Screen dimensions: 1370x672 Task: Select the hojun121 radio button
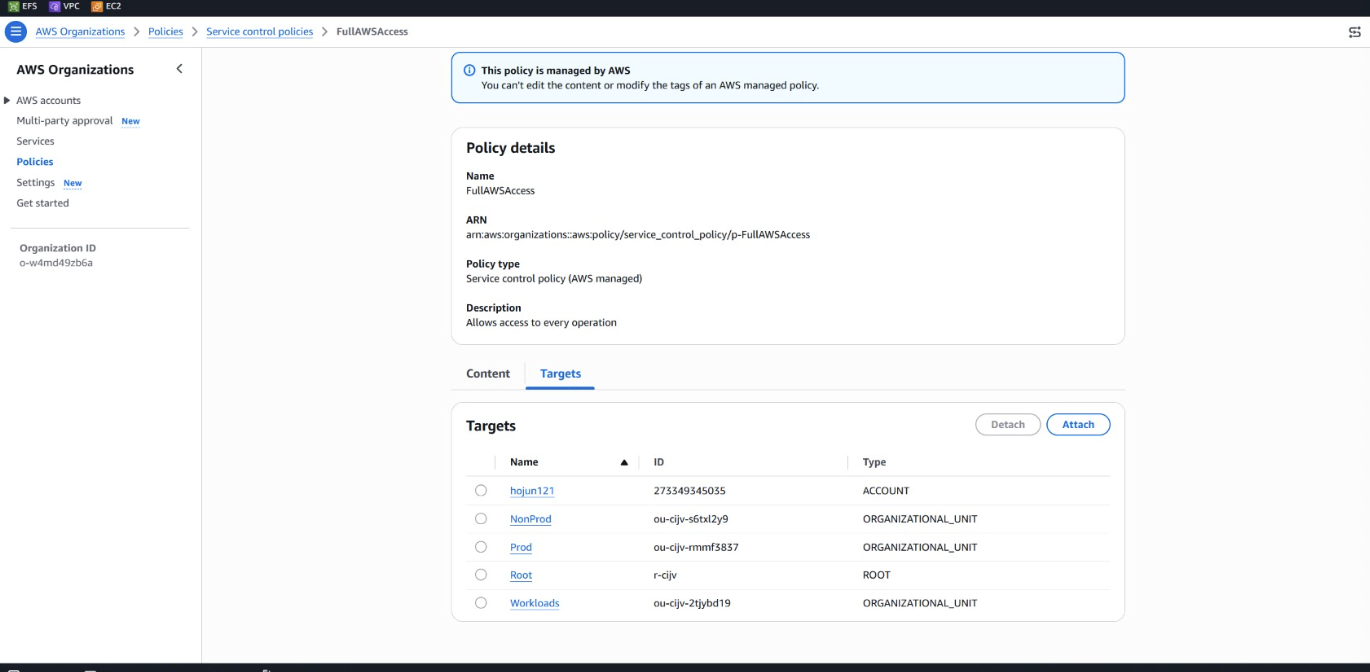481,490
